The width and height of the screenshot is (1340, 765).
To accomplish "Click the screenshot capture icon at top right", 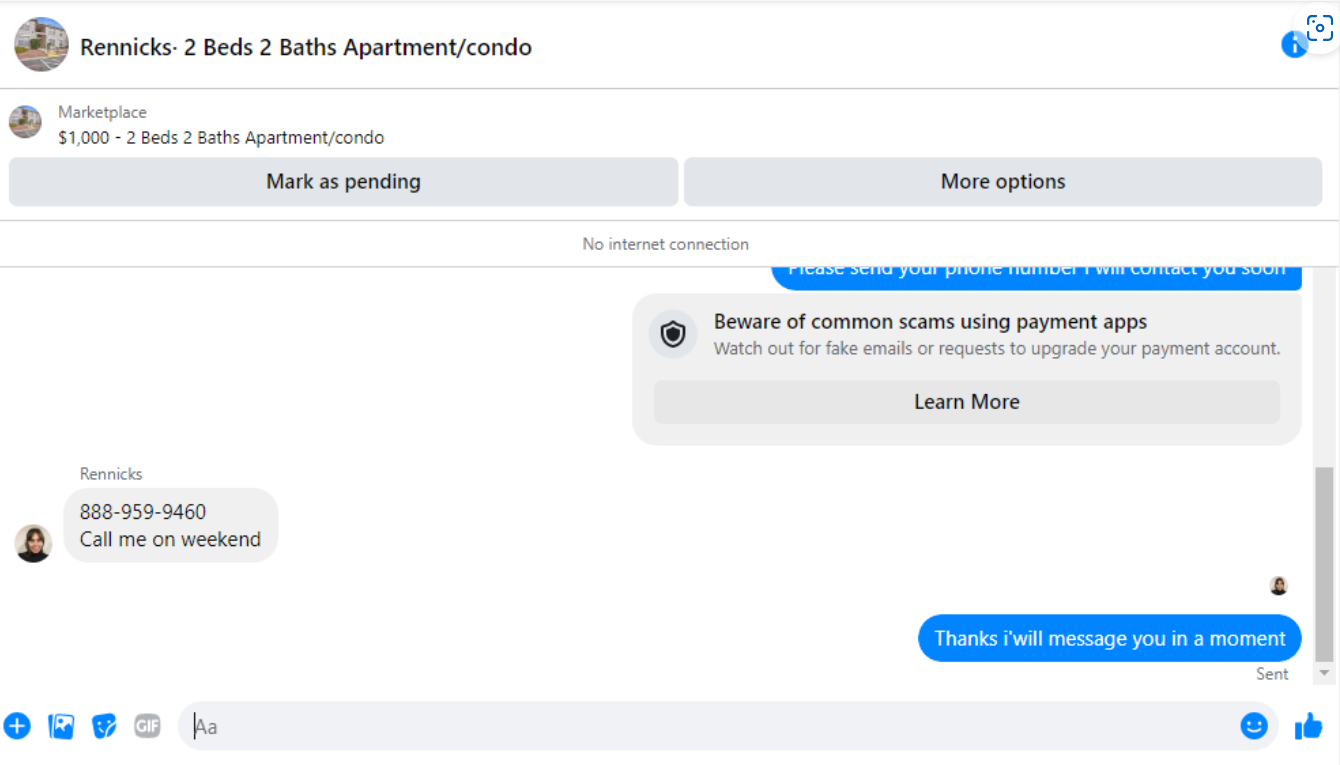I will coord(1320,28).
